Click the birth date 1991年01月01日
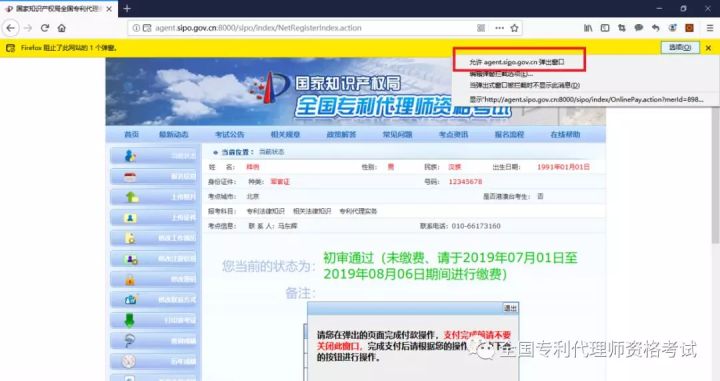The image size is (720, 381). [x=563, y=167]
